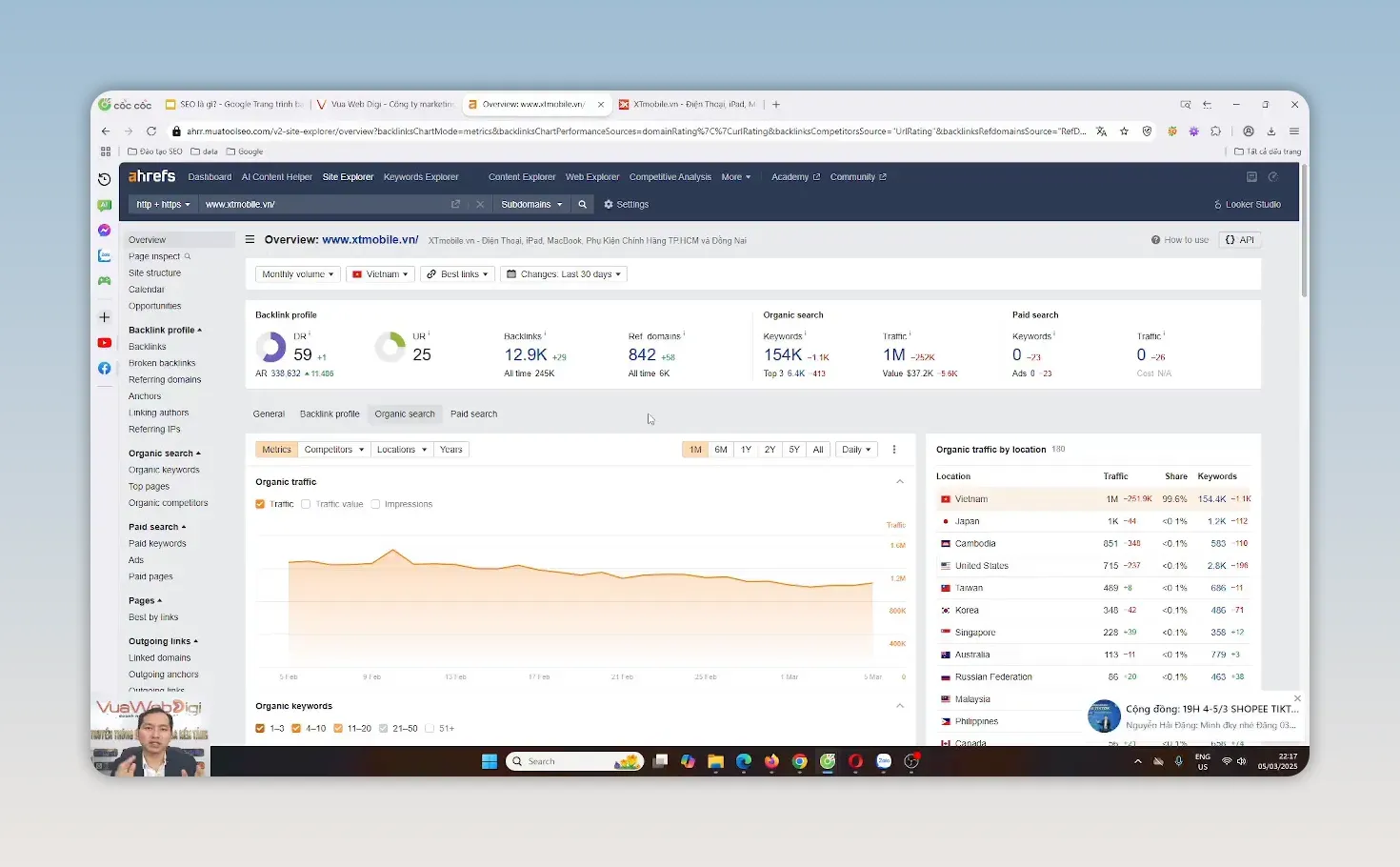Open the Vietnam country dropdown
The height and width of the screenshot is (867, 1400).
coord(380,274)
